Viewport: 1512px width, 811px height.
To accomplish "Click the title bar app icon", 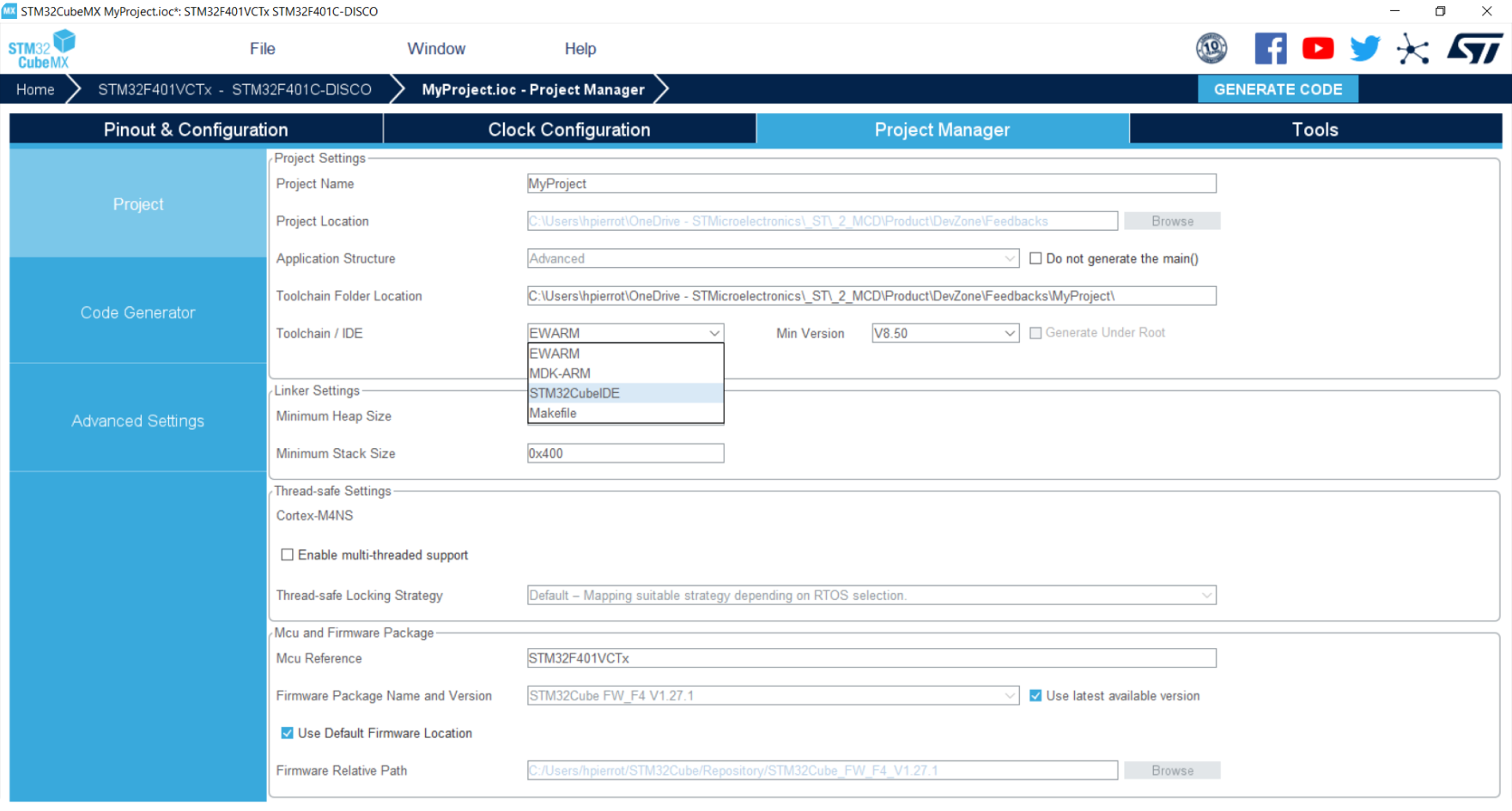I will (9, 11).
